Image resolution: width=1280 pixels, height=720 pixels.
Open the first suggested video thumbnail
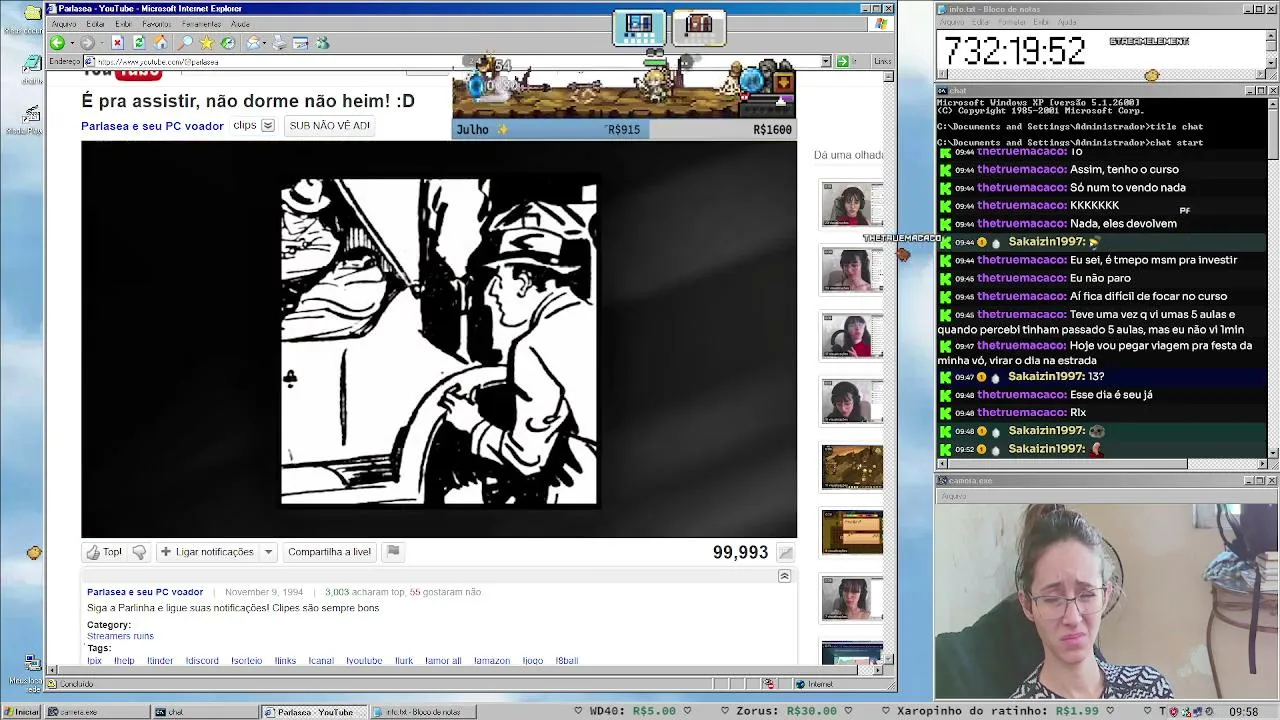click(x=852, y=205)
